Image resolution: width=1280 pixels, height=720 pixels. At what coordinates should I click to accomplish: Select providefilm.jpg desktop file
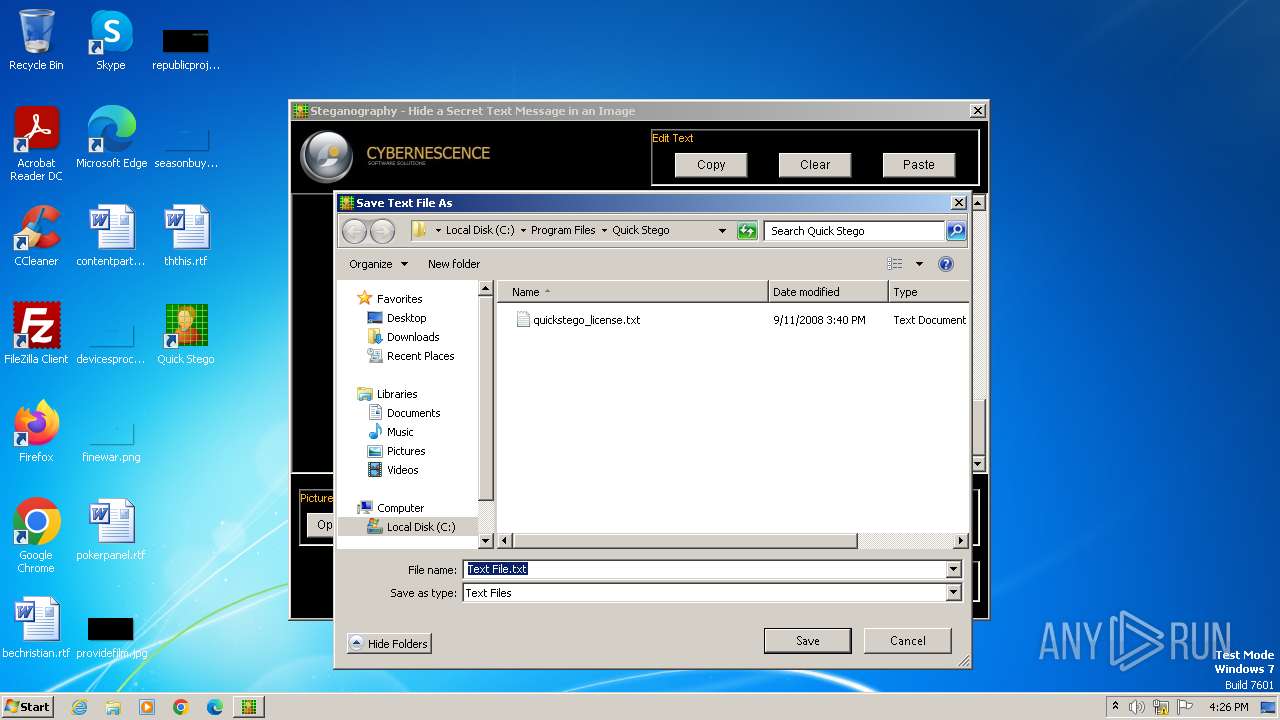tap(111, 638)
